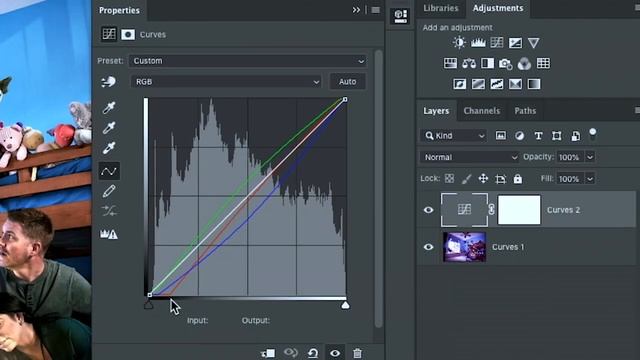Toggle shape layer filter
The width and height of the screenshot is (640, 360).
point(557,136)
